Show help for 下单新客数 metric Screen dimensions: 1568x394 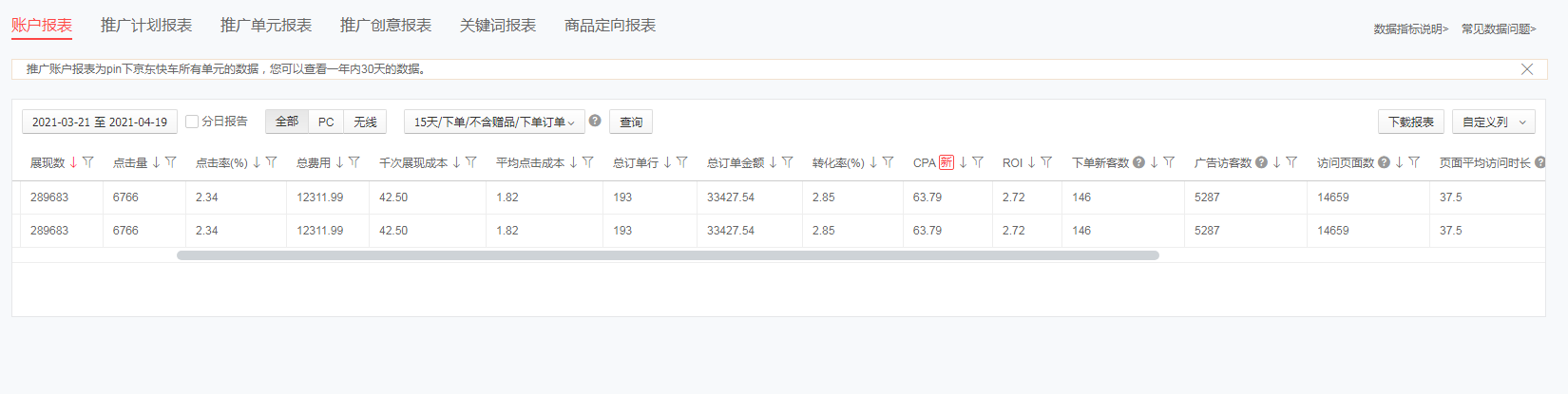(x=1138, y=162)
